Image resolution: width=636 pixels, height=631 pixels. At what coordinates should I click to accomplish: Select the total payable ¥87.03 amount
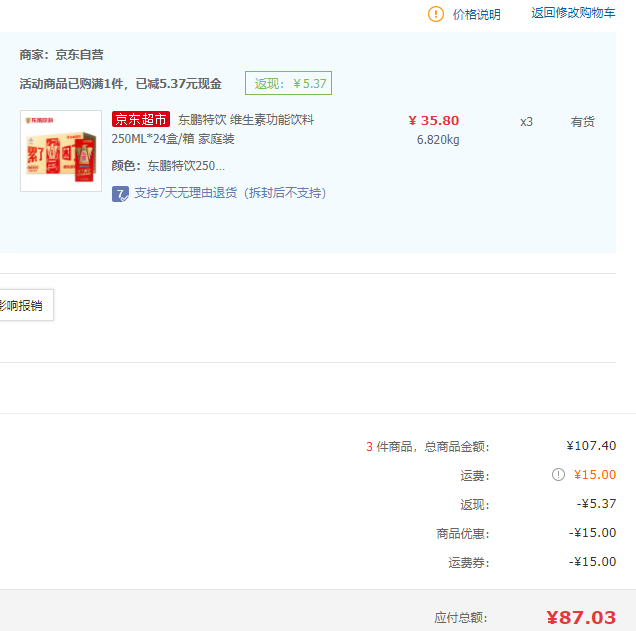(x=581, y=618)
